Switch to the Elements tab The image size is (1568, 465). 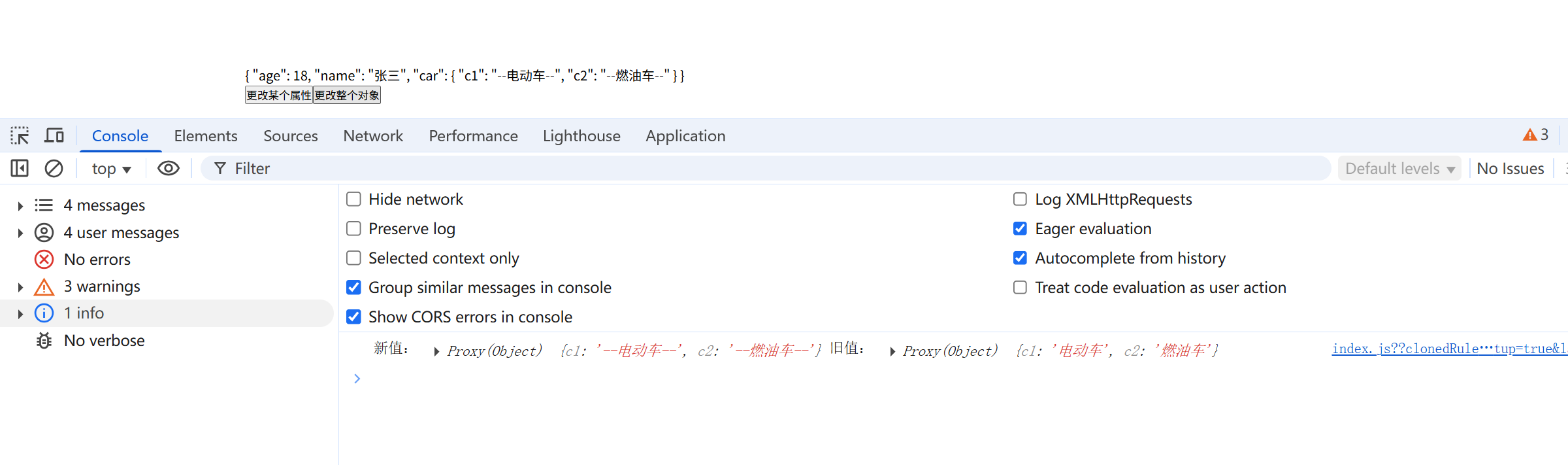[x=205, y=136]
